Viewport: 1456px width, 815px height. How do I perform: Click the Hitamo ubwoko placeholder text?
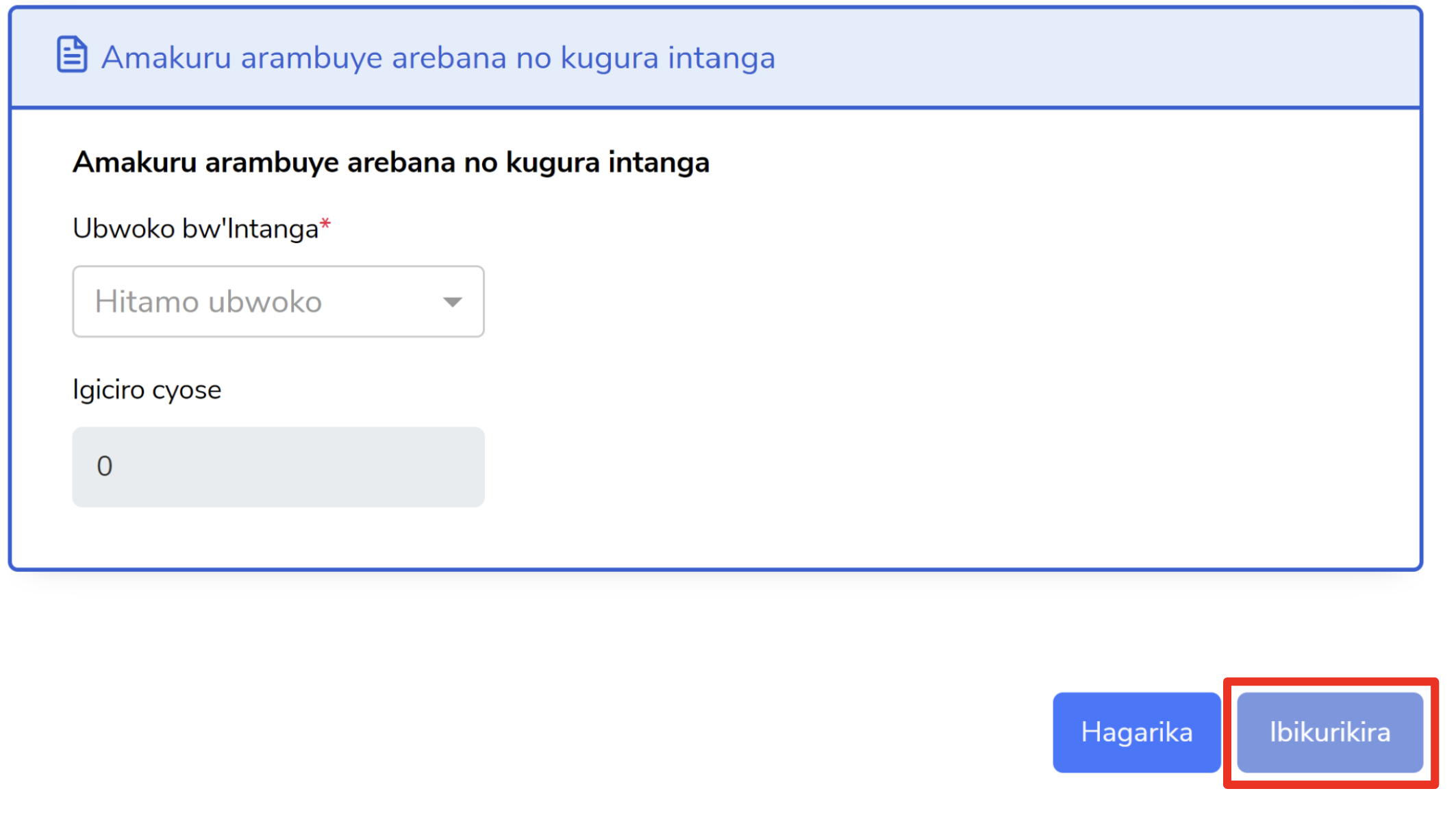(208, 302)
